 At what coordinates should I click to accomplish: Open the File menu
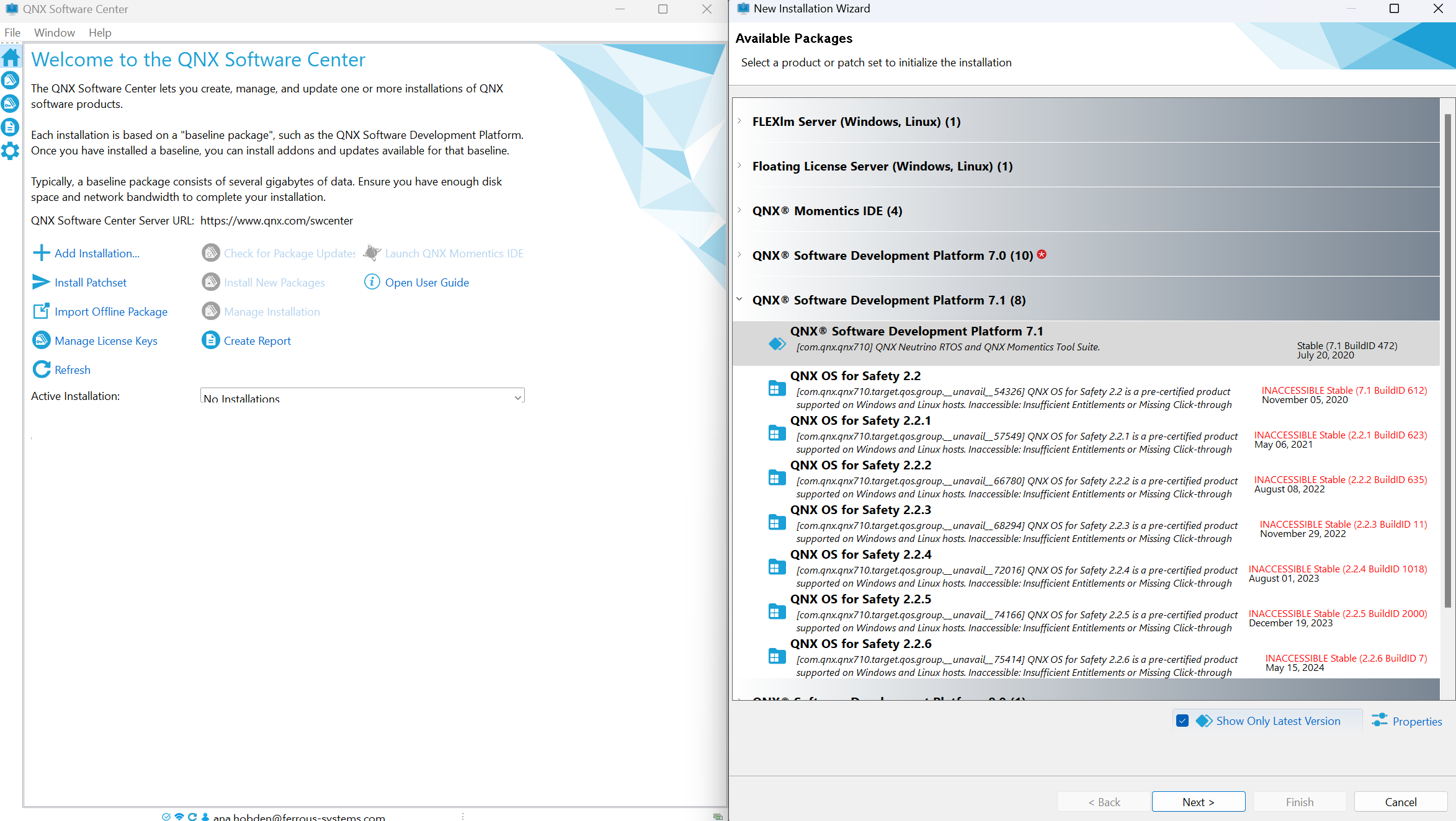13,32
